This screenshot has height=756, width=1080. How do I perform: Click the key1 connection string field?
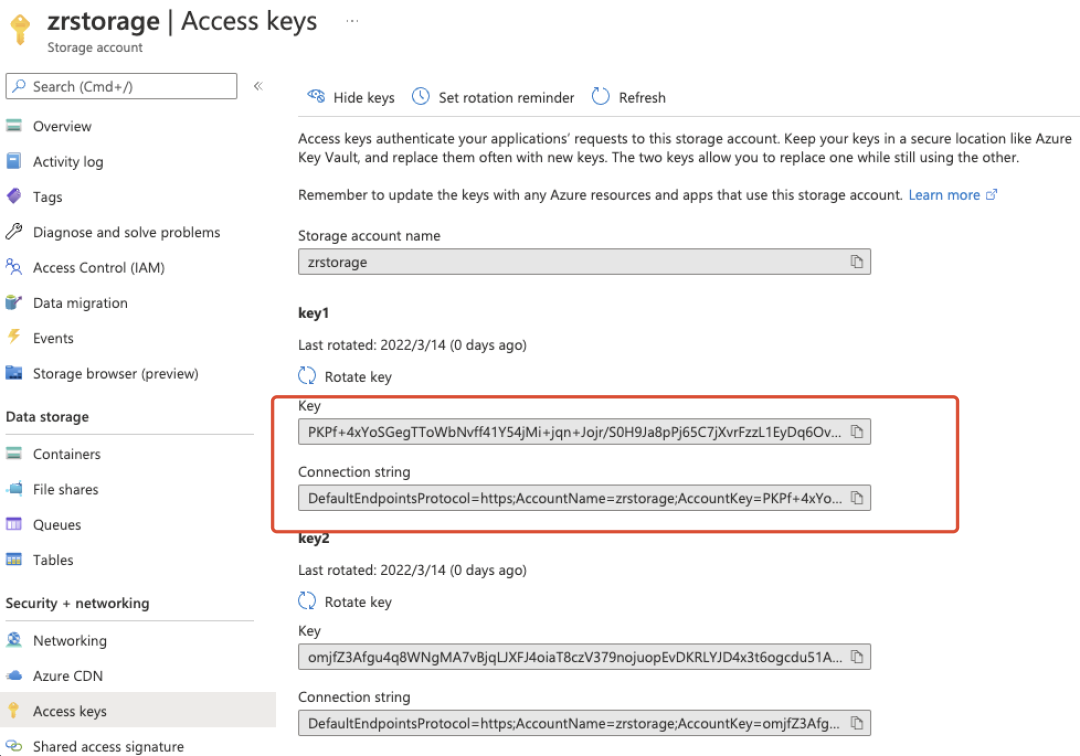tap(572, 498)
